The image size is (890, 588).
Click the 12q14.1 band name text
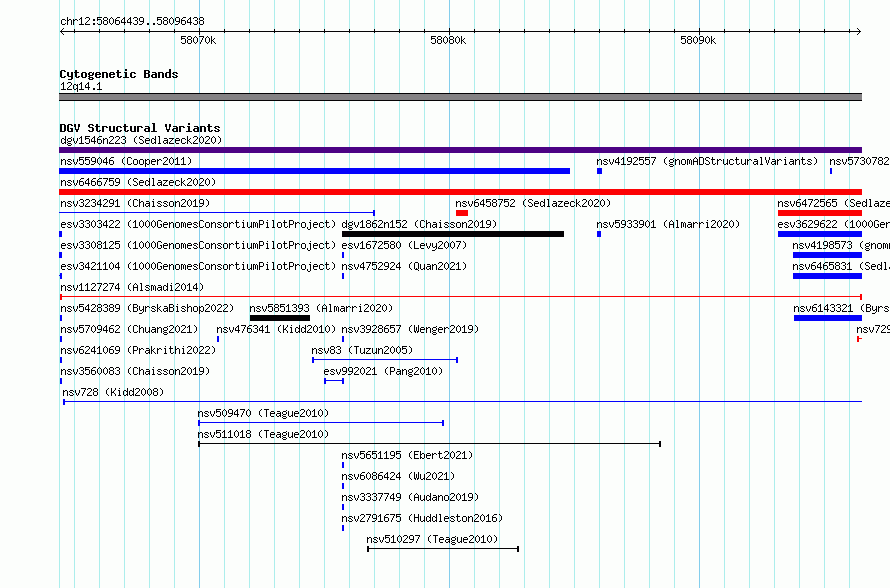[x=81, y=86]
